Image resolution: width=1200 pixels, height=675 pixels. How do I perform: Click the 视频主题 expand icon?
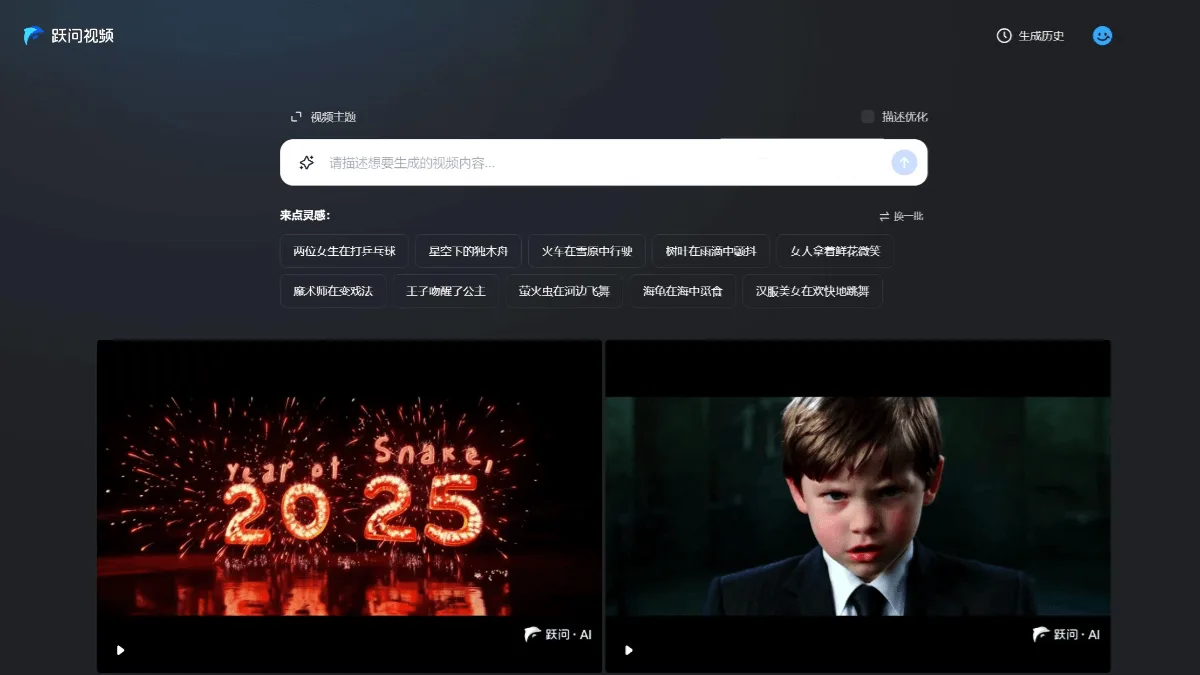[x=296, y=117]
